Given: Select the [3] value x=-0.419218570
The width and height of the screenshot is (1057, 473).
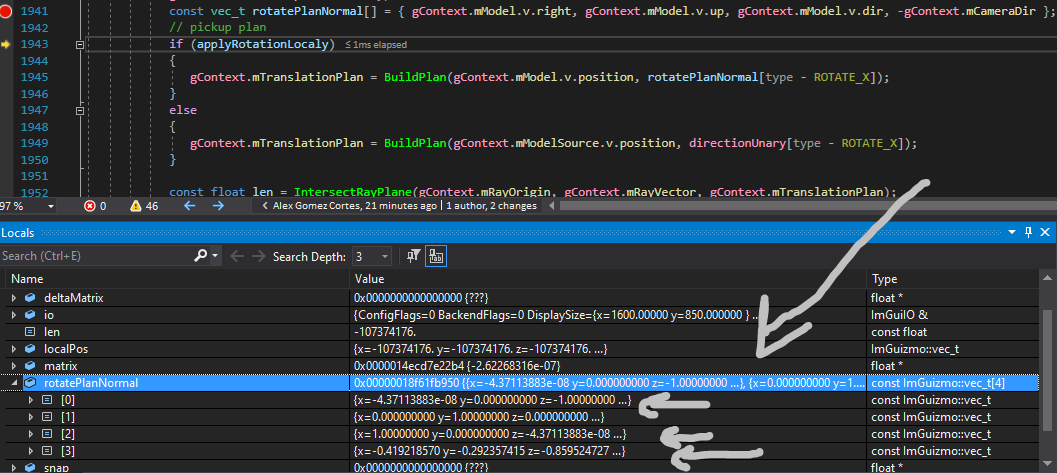Looking at the screenshot, I should [x=491, y=451].
